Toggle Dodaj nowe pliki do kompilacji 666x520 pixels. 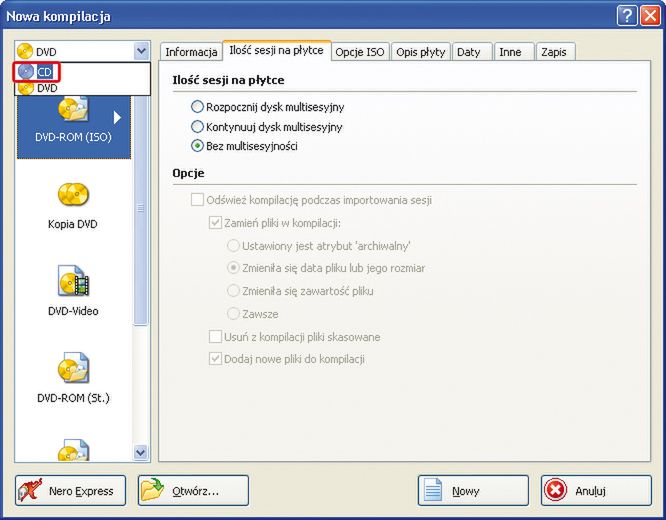click(x=215, y=359)
